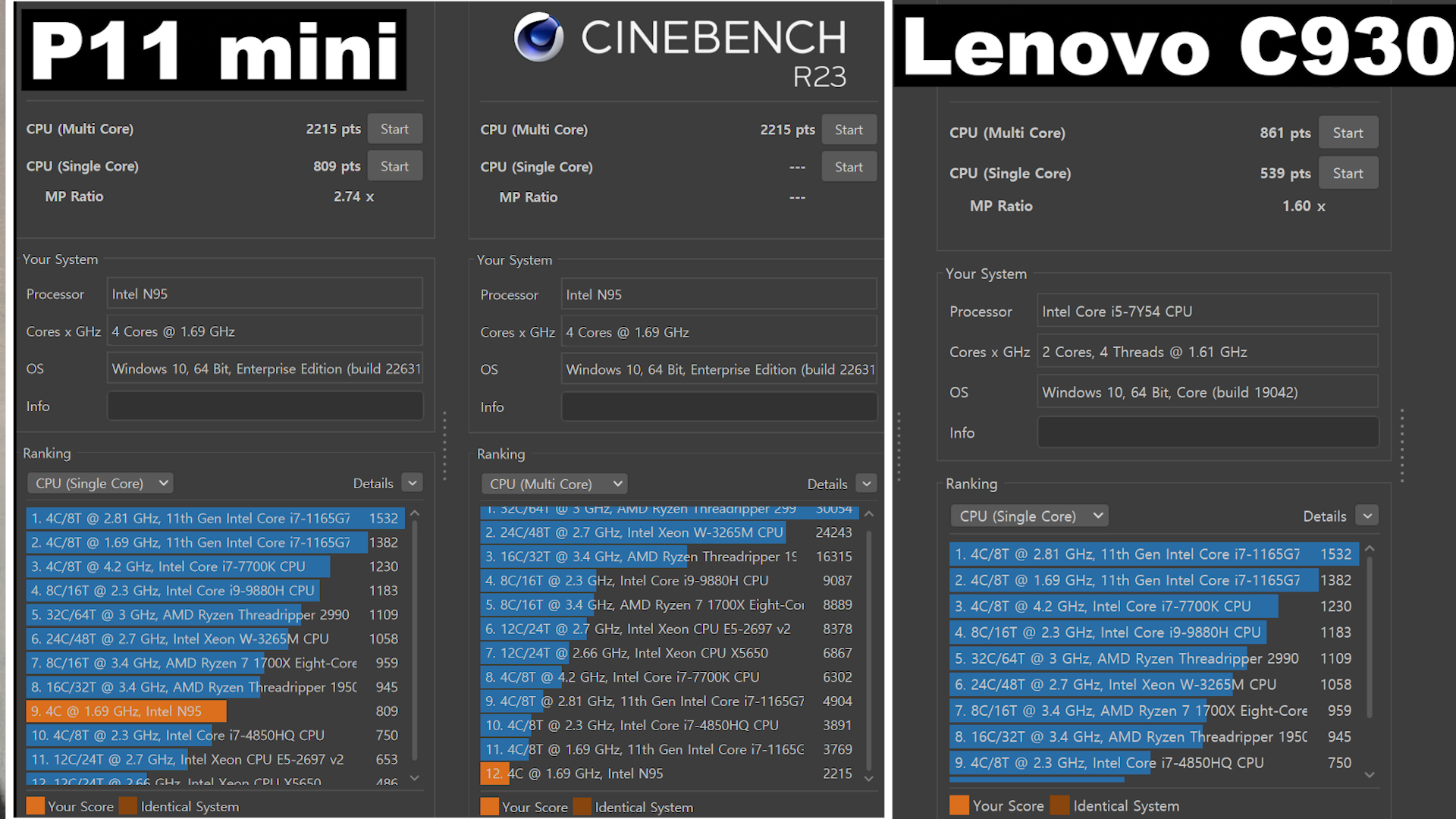
Task: Click the Info input field in Lenovo C930 panel
Action: 1207,432
